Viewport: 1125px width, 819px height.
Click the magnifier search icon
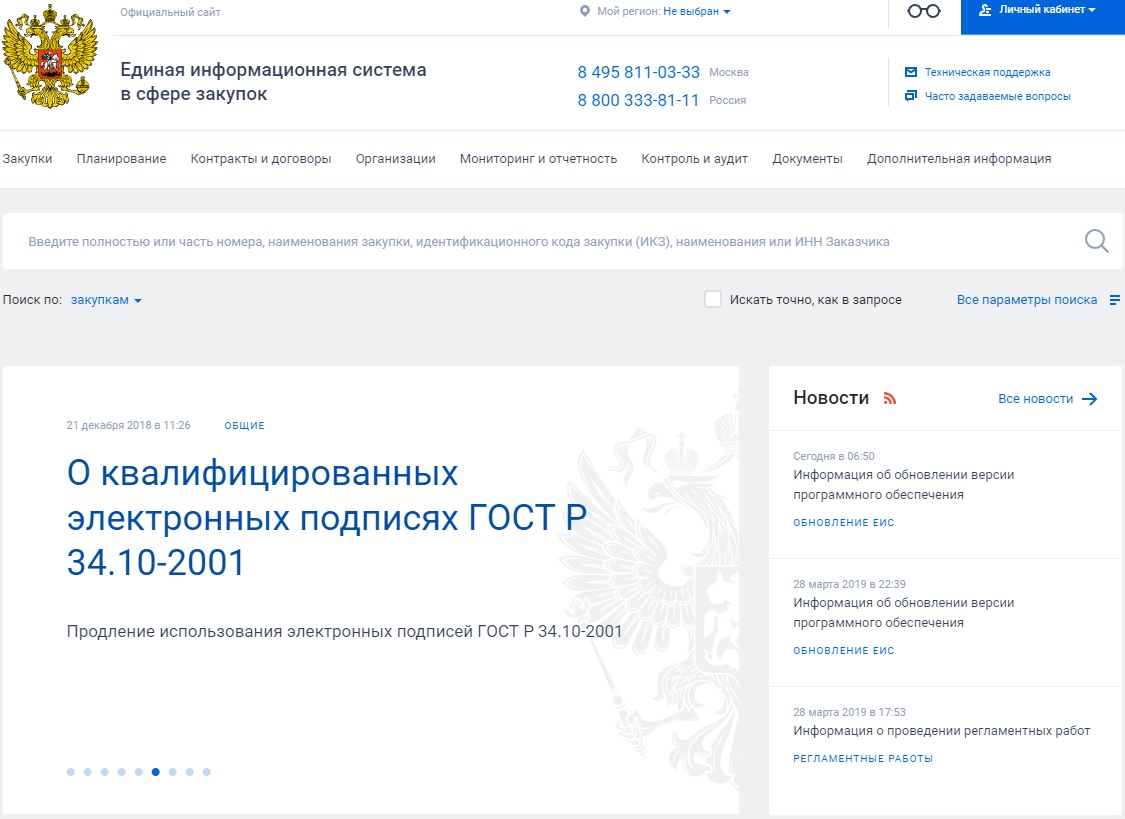(x=1097, y=241)
